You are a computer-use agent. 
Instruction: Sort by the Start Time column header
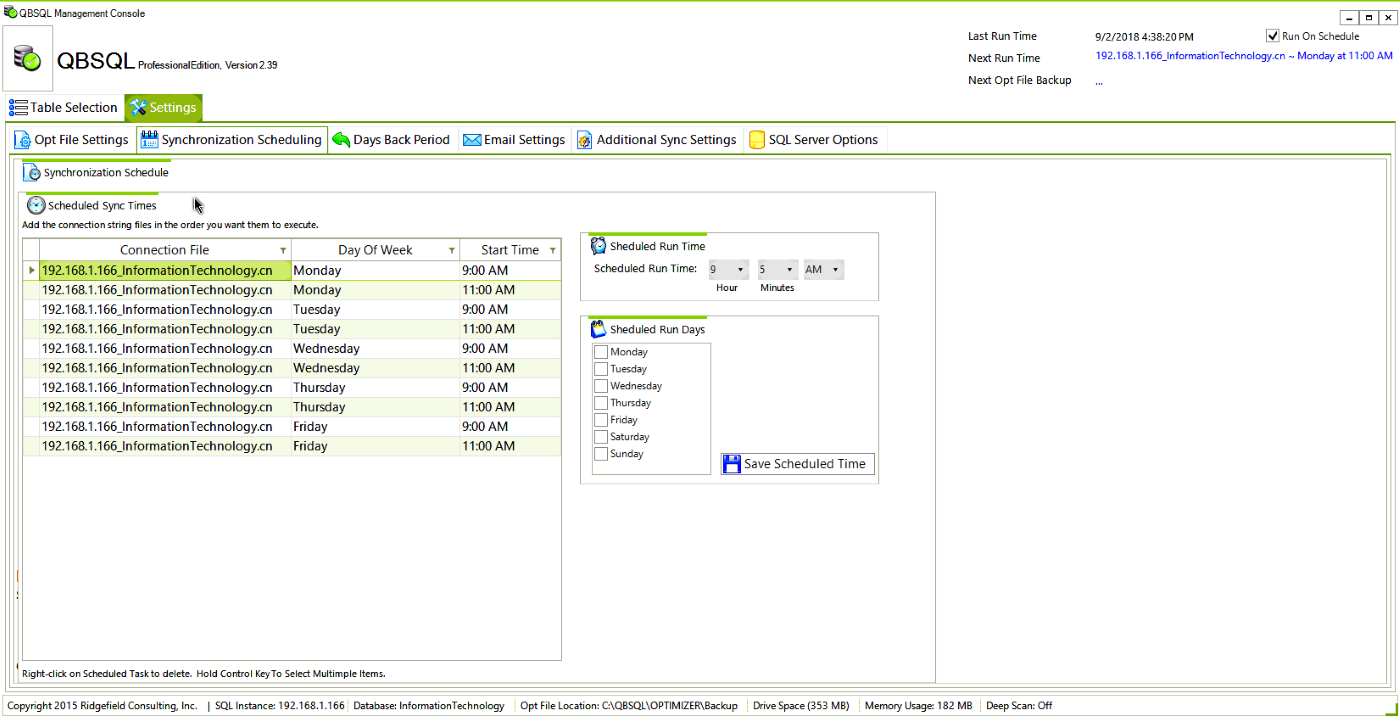pos(510,250)
